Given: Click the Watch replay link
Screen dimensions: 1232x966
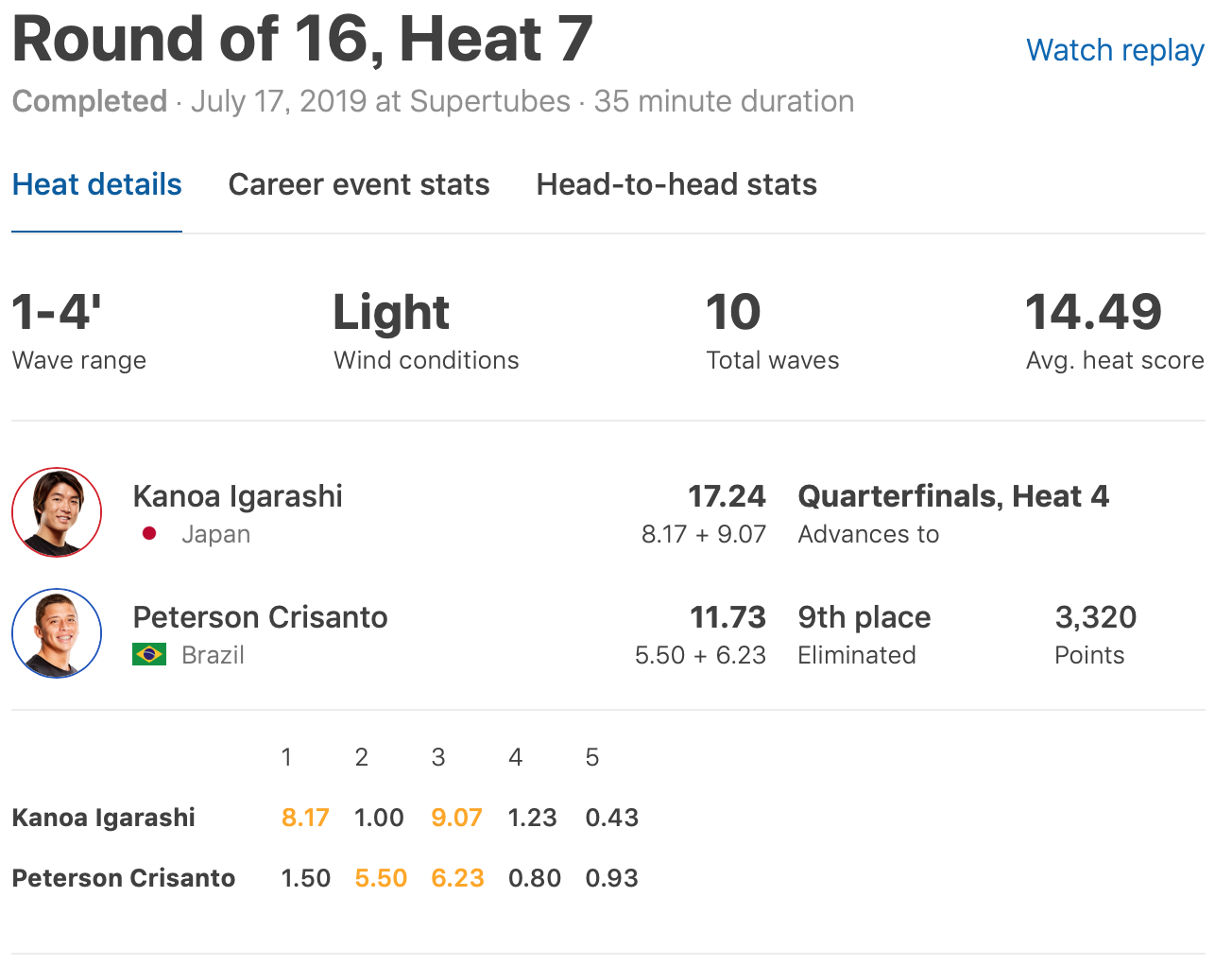Looking at the screenshot, I should pos(1115,50).
